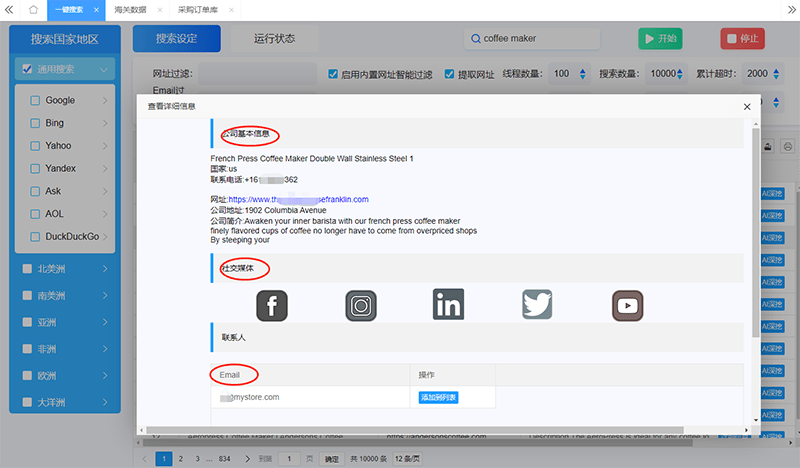
Task: Start the search with 开始 button
Action: (x=660, y=39)
